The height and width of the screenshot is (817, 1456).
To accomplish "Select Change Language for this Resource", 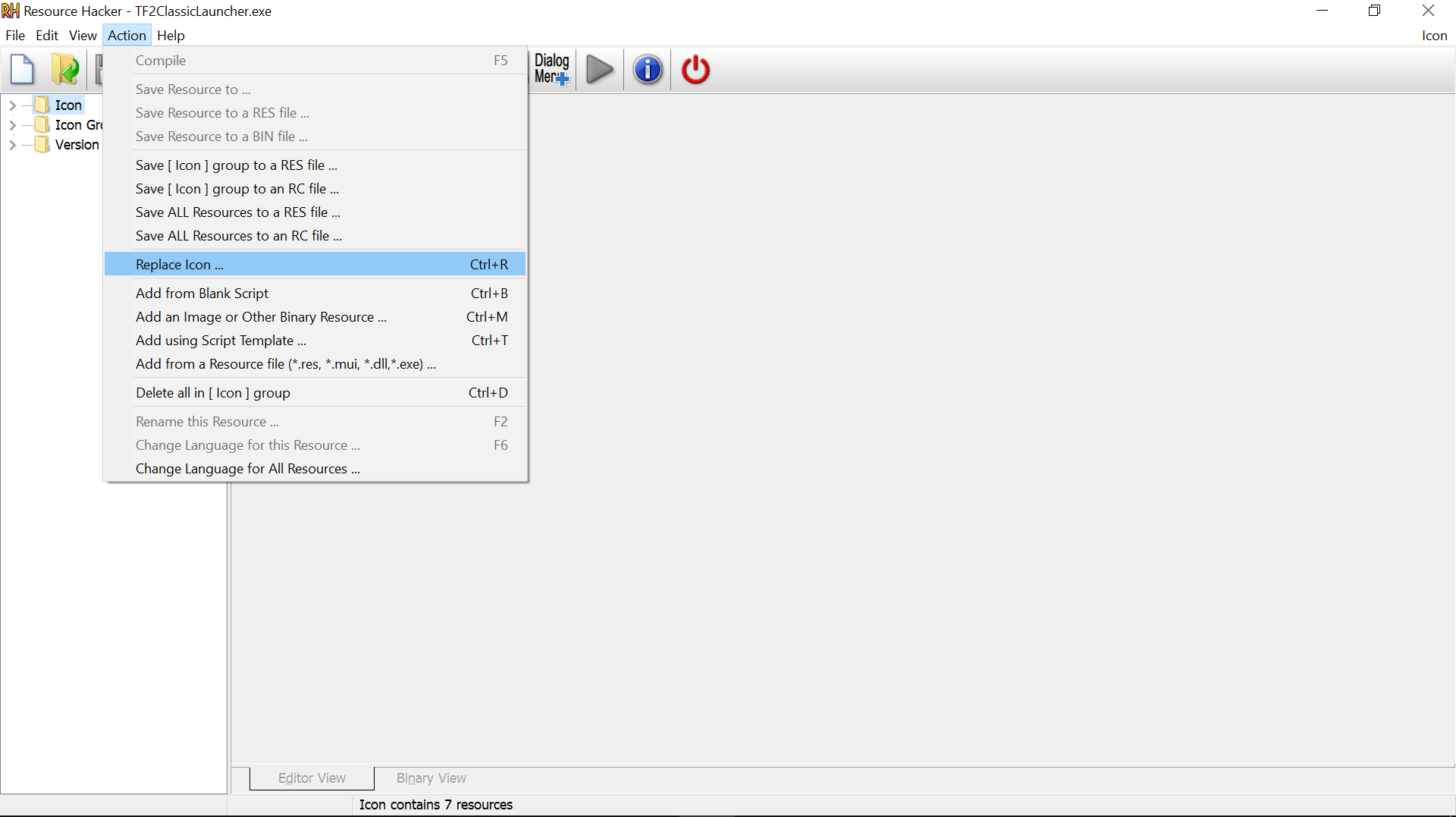I will (x=315, y=445).
